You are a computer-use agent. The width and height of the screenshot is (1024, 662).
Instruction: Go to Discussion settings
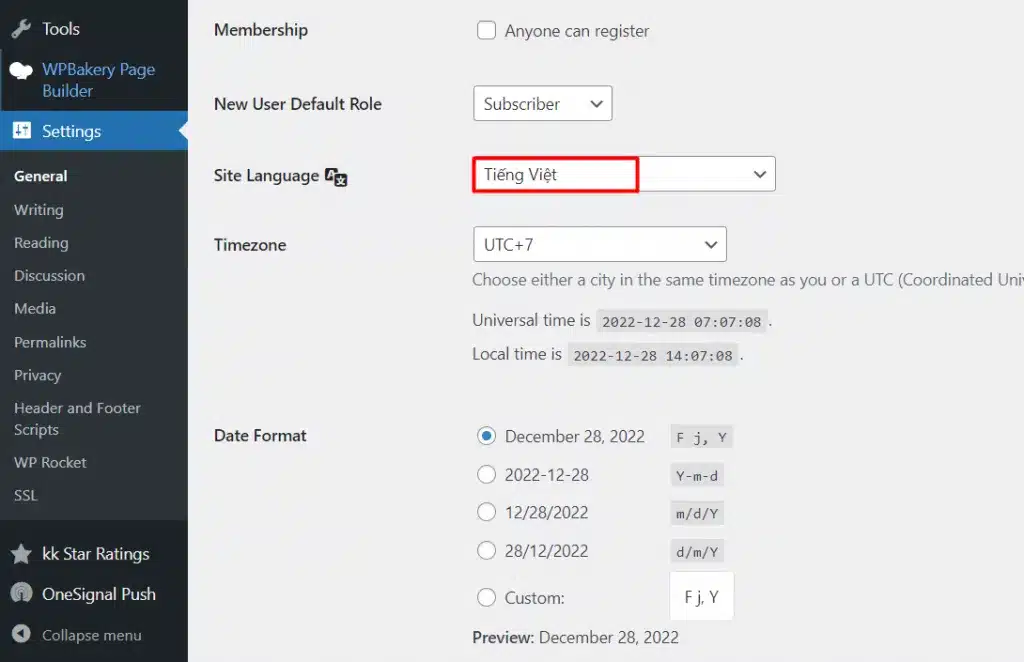point(48,275)
